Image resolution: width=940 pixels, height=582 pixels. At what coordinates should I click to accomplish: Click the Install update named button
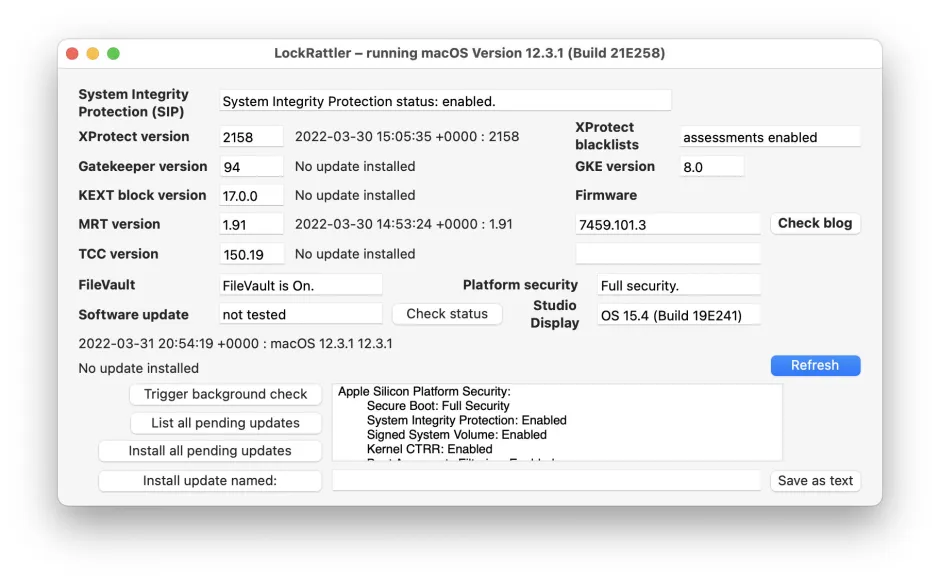point(210,481)
